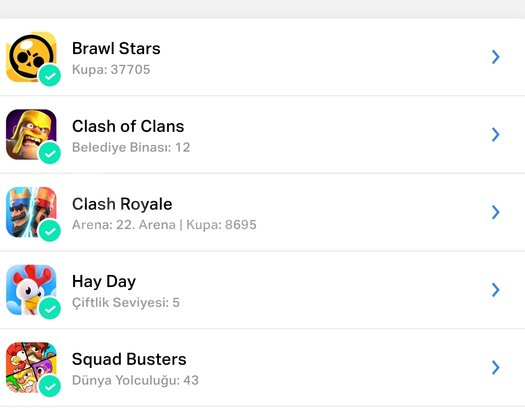
Task: Tap the Brawl Stars skull icon
Action: coord(31,57)
